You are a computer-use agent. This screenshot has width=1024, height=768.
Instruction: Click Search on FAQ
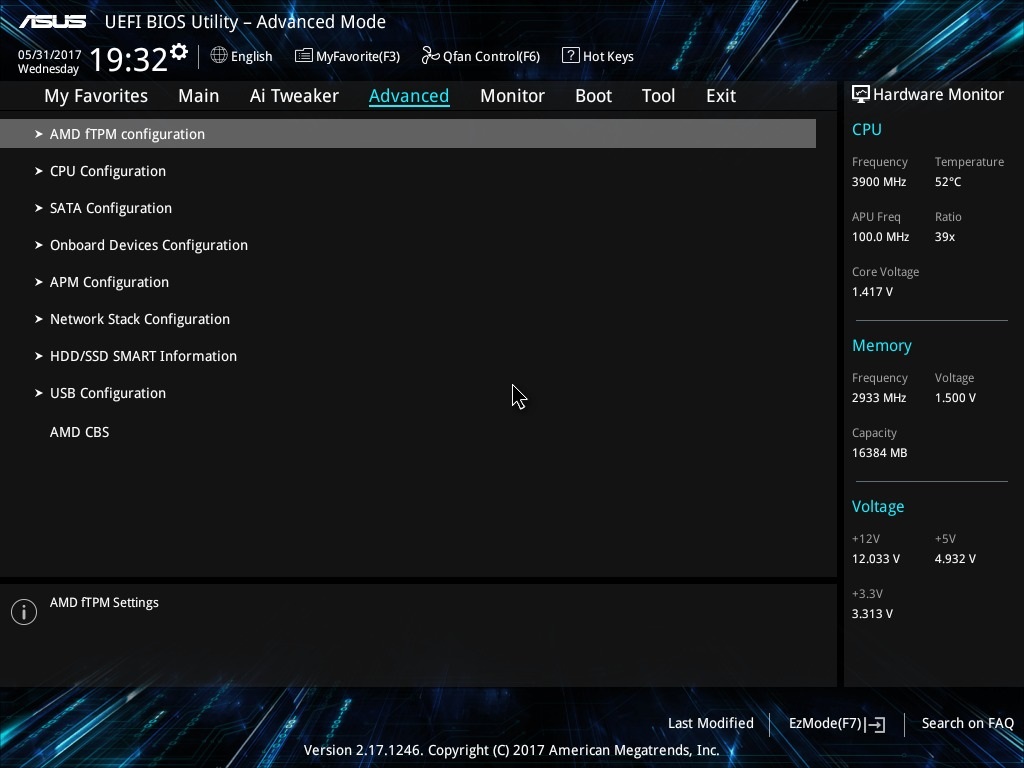[968, 724]
